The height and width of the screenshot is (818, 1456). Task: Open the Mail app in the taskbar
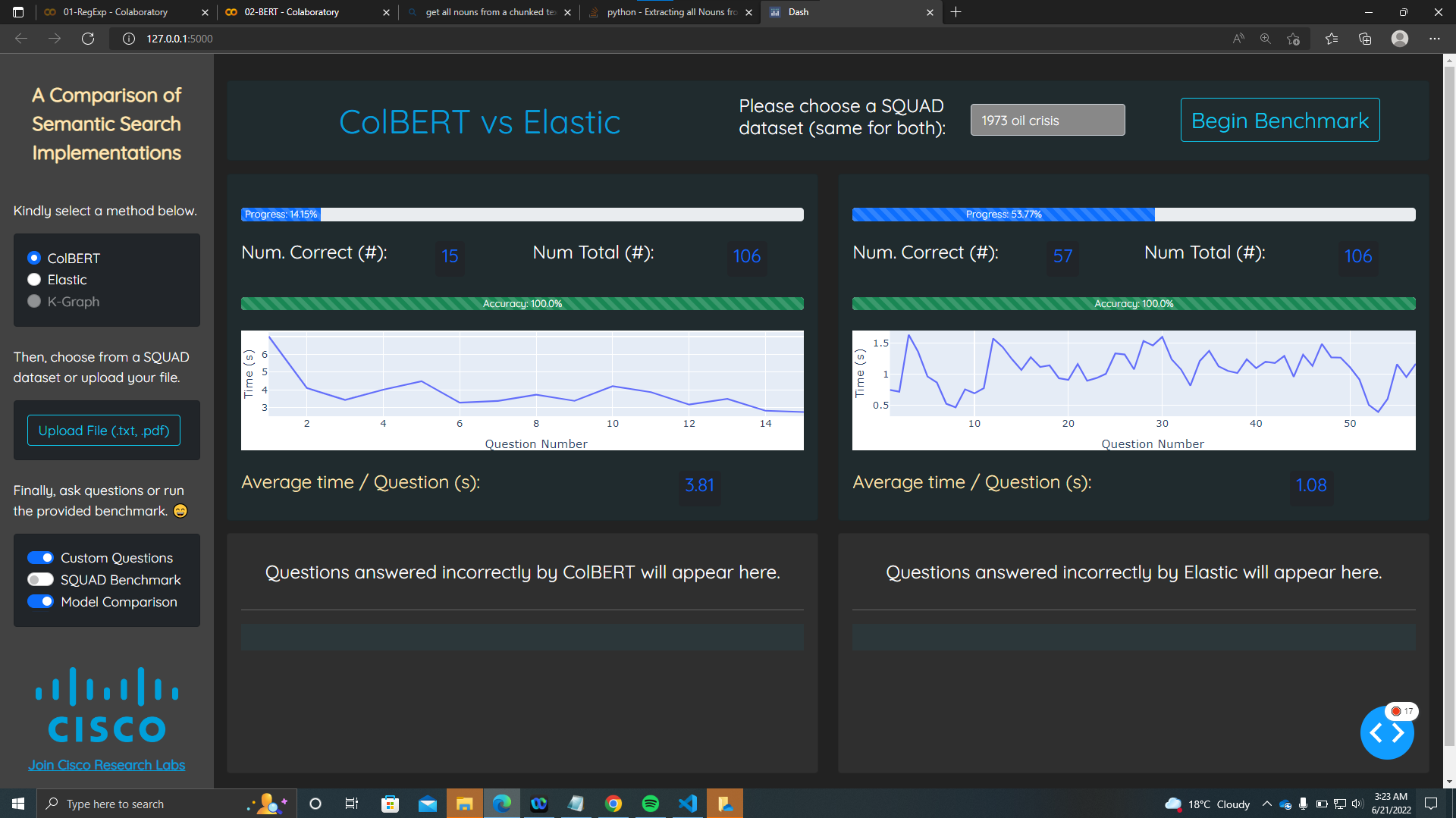pyautogui.click(x=428, y=804)
